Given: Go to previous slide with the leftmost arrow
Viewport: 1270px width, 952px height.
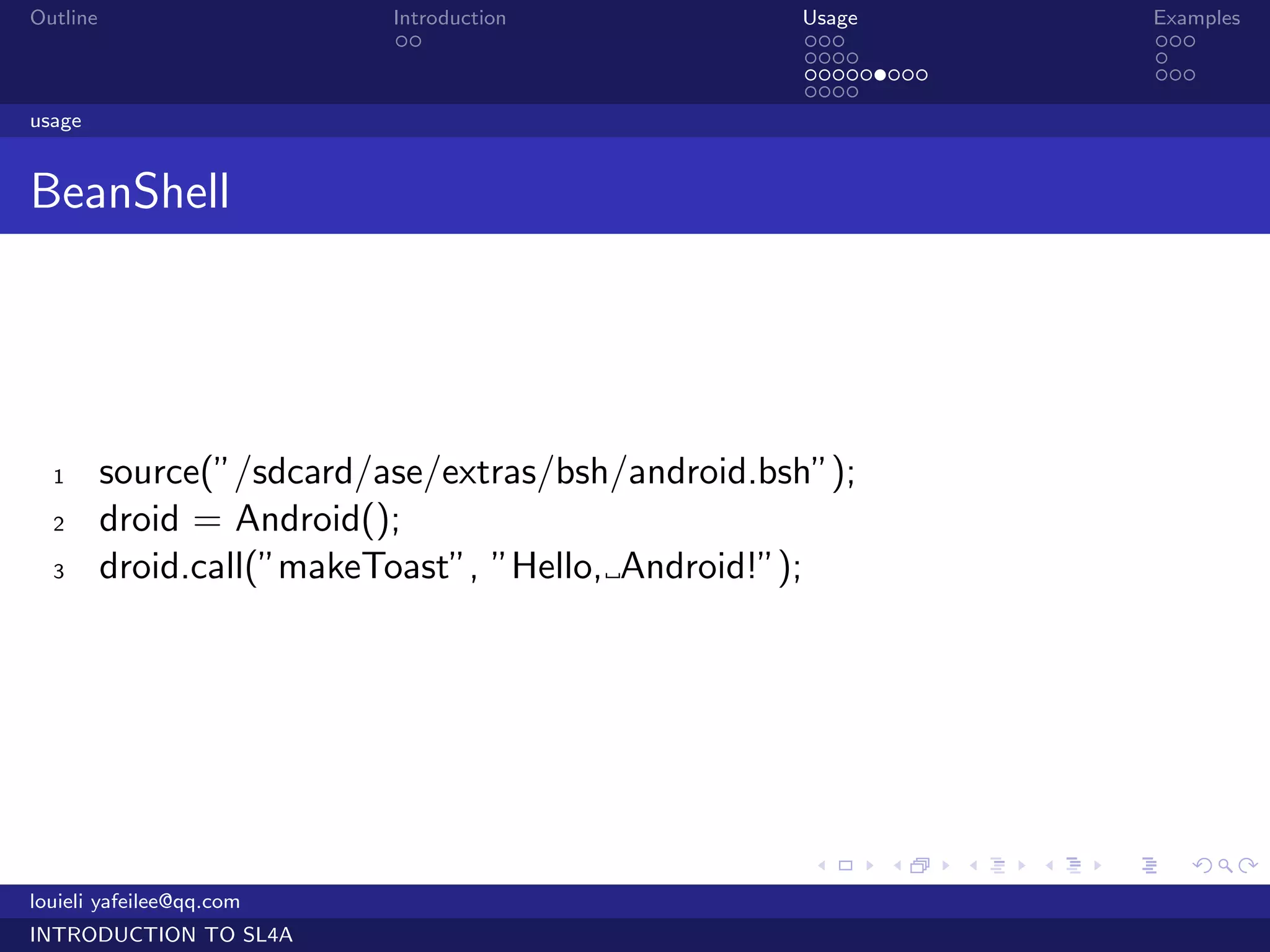Looking at the screenshot, I should click(x=822, y=865).
